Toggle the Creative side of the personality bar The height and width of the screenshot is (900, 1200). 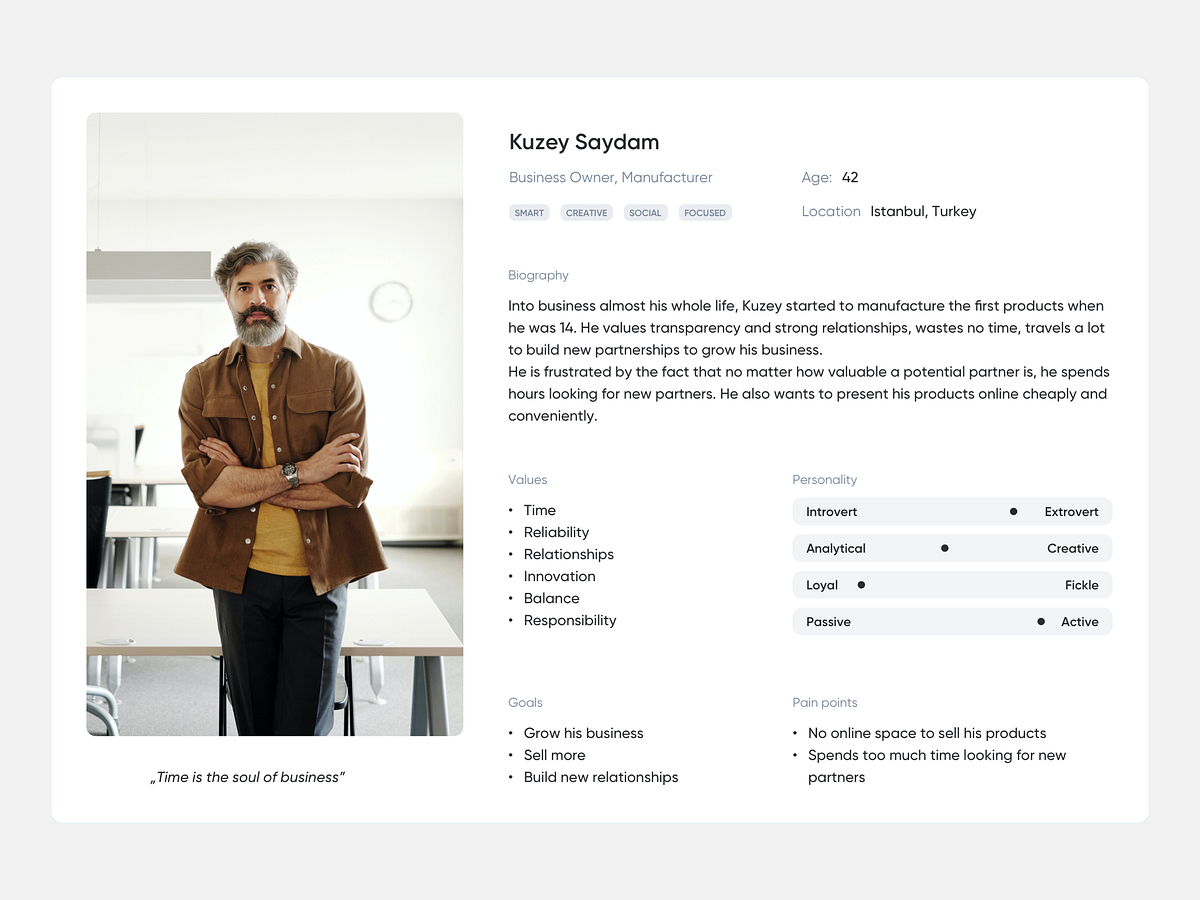click(1072, 548)
